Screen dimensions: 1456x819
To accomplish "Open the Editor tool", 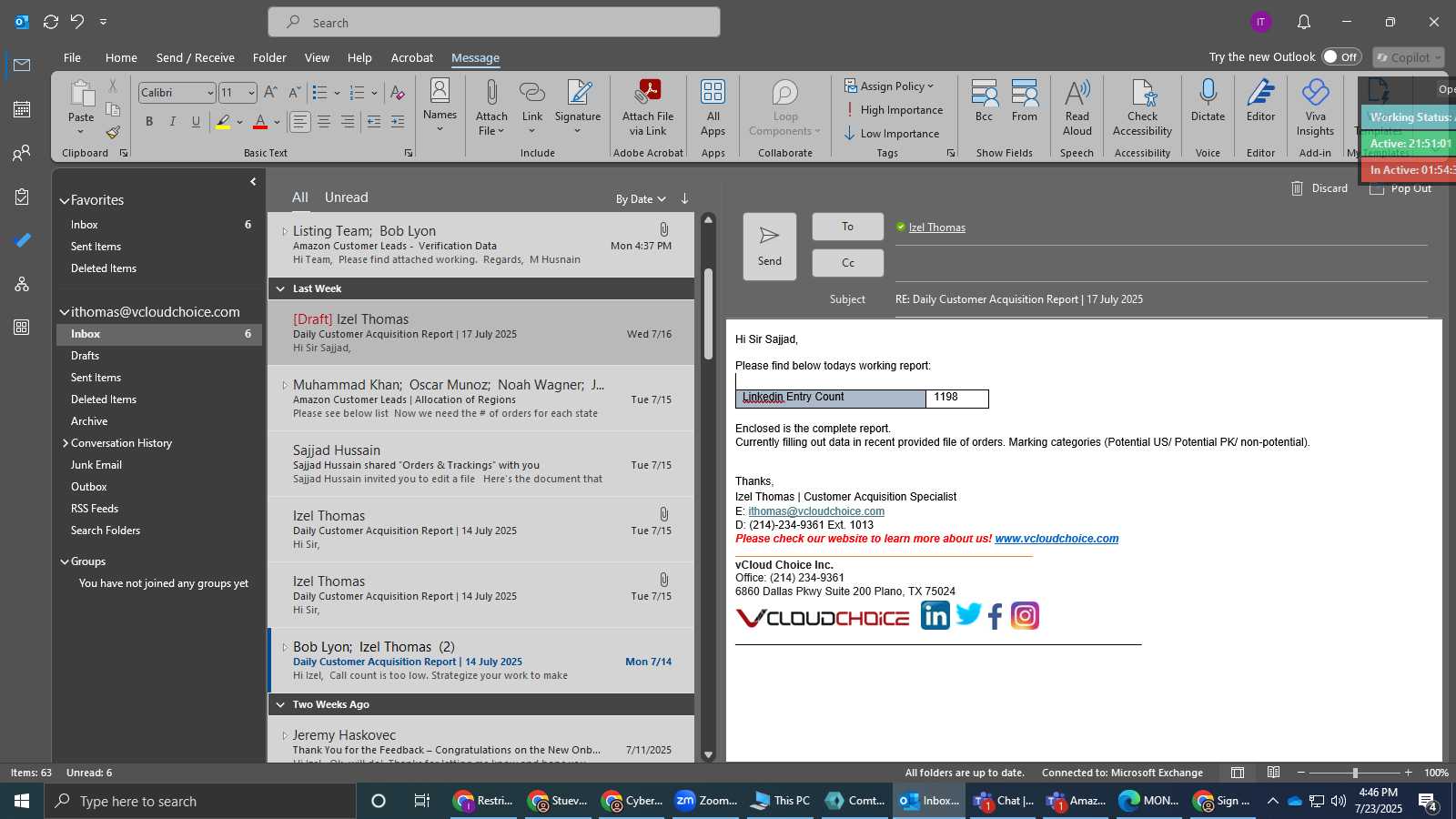I will 1260,100.
